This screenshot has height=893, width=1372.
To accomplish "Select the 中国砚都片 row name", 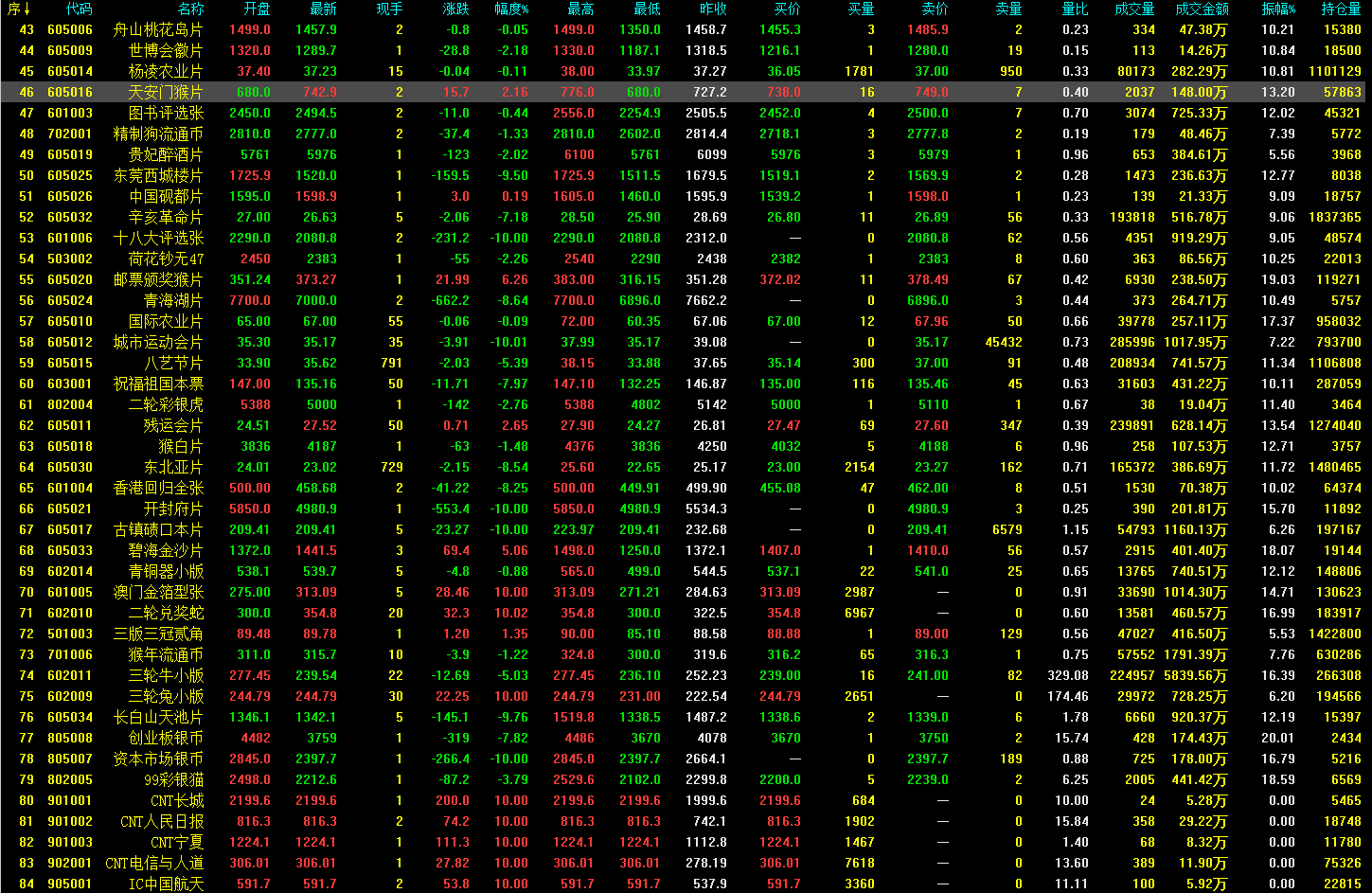I will pyautogui.click(x=166, y=196).
